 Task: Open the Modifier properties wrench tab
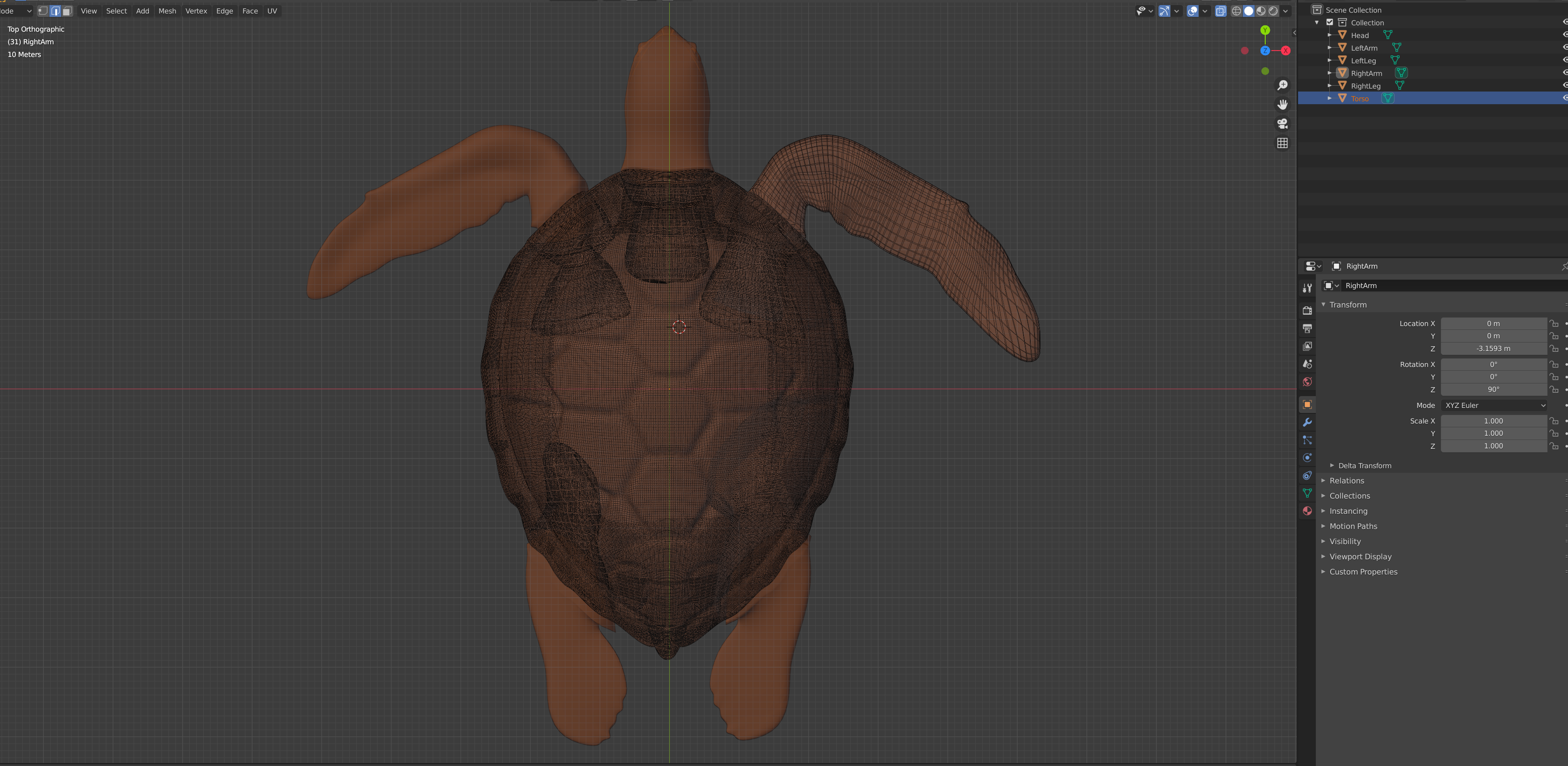click(1307, 423)
